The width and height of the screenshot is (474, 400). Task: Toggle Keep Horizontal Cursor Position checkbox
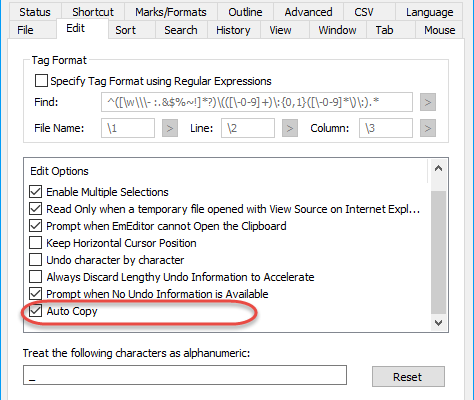click(36, 243)
